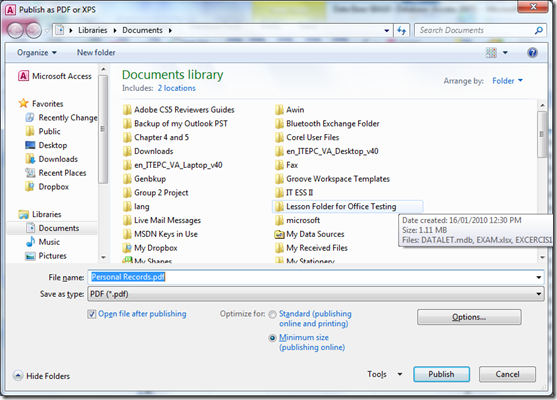Open the 2 locations link
Image resolution: width=557 pixels, height=400 pixels.
click(177, 88)
